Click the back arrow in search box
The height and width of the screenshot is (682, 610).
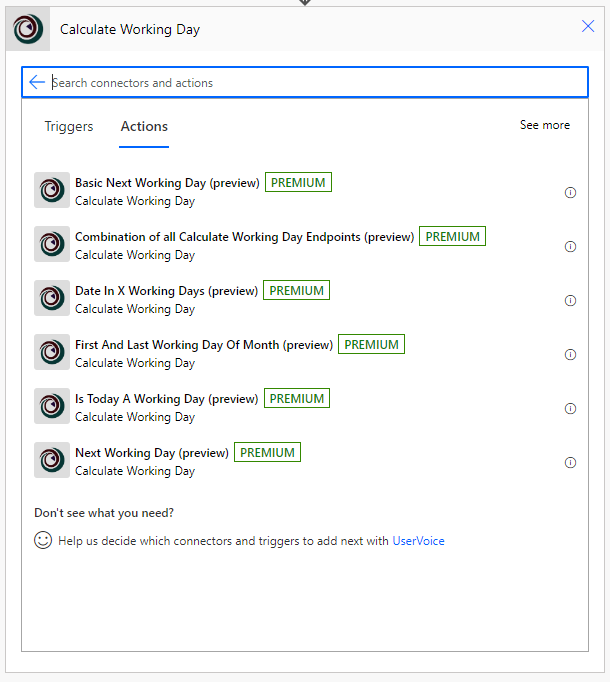[37, 82]
